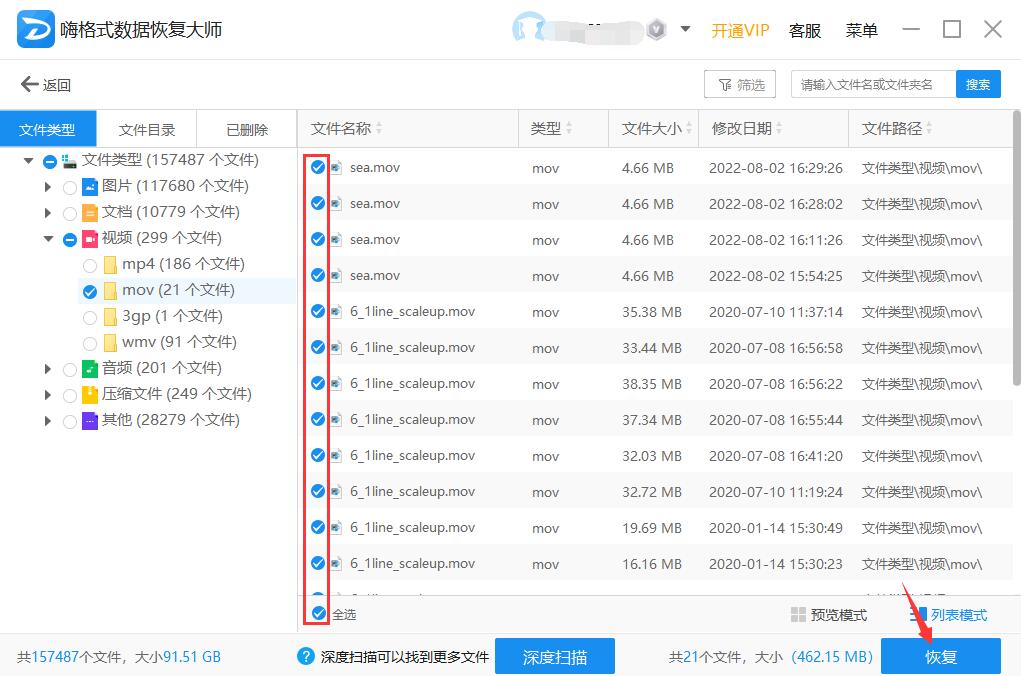Click the help question icon beside 深度扫描
Viewport: 1021px width, 676px height.
tap(305, 657)
